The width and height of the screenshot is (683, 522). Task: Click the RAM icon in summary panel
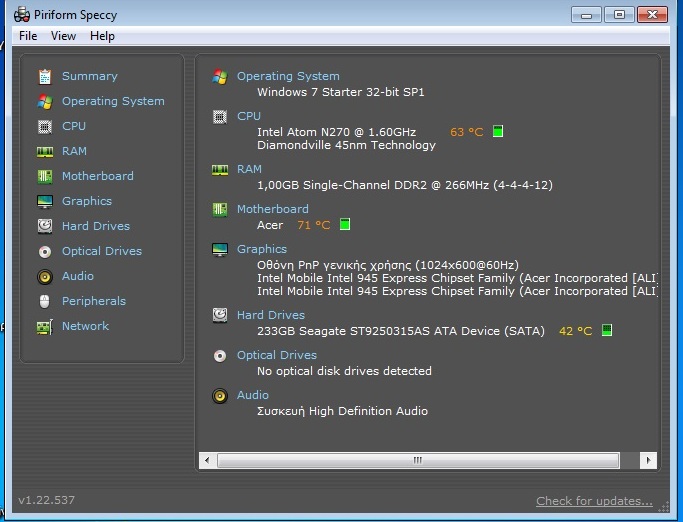pos(220,170)
